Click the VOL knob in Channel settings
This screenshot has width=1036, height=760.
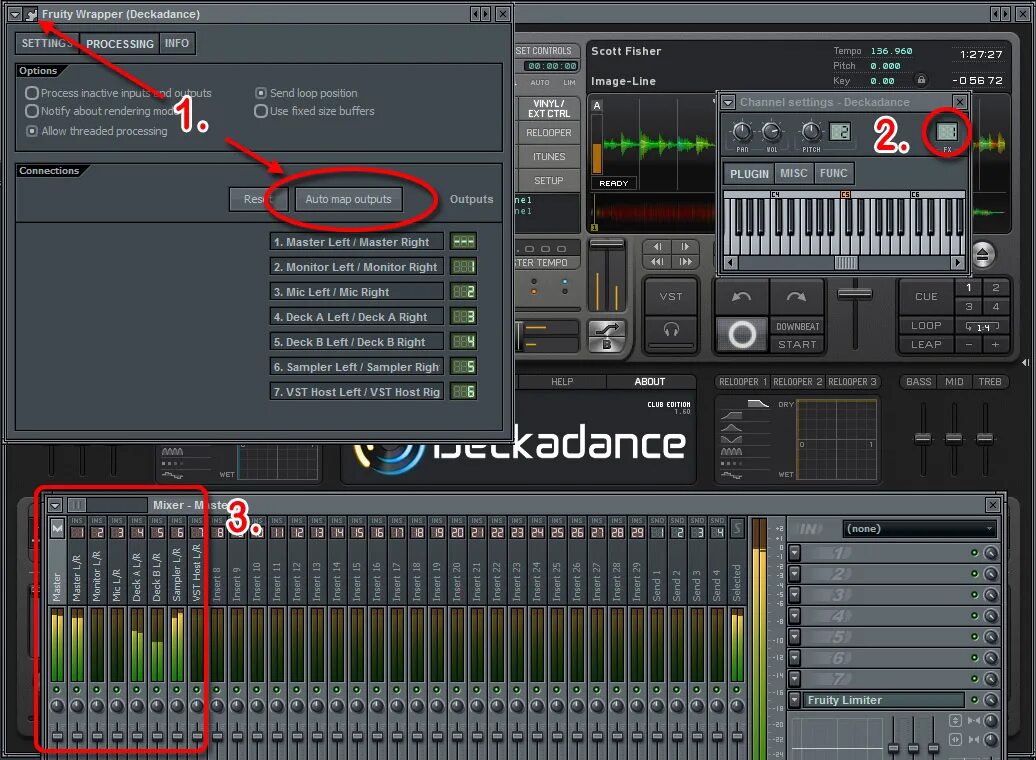(772, 132)
